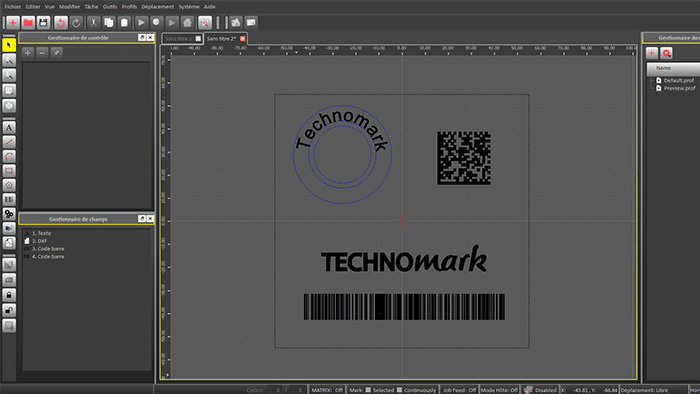Start marking with the first play icon

click(x=141, y=22)
